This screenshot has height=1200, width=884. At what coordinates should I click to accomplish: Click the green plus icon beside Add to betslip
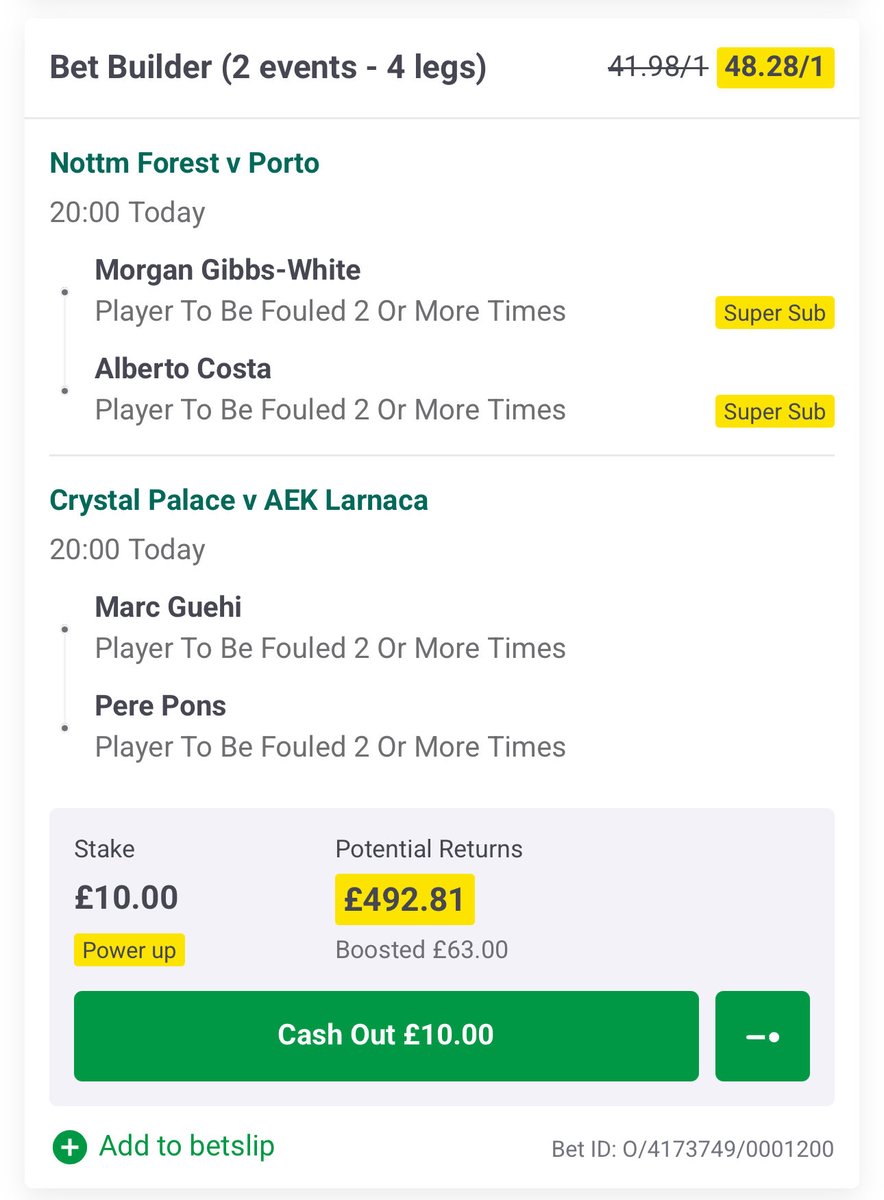pos(69,1147)
